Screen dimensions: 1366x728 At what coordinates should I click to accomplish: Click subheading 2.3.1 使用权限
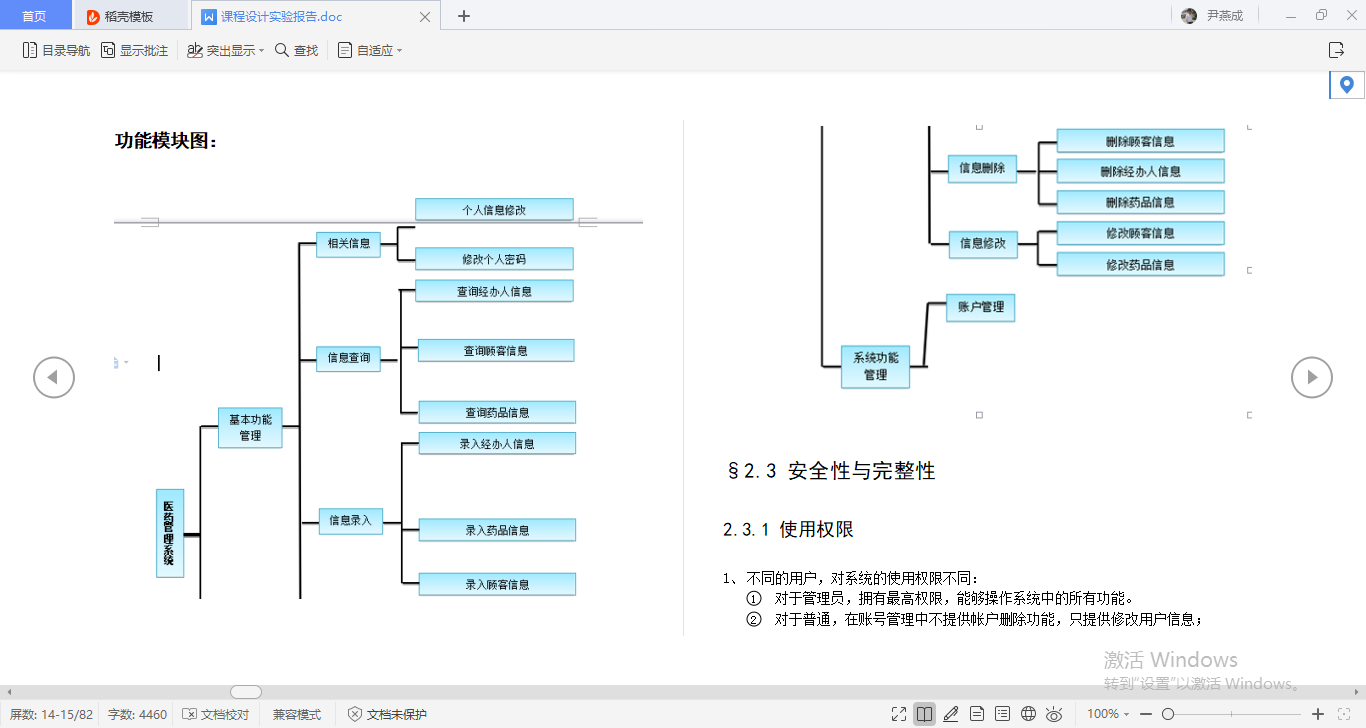[x=788, y=530]
